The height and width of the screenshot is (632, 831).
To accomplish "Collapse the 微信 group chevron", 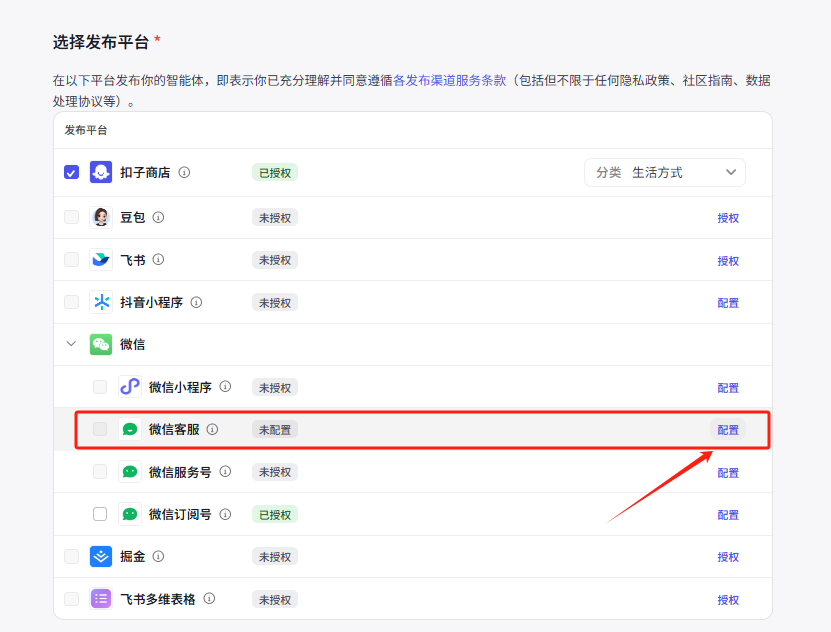I will [x=71, y=344].
